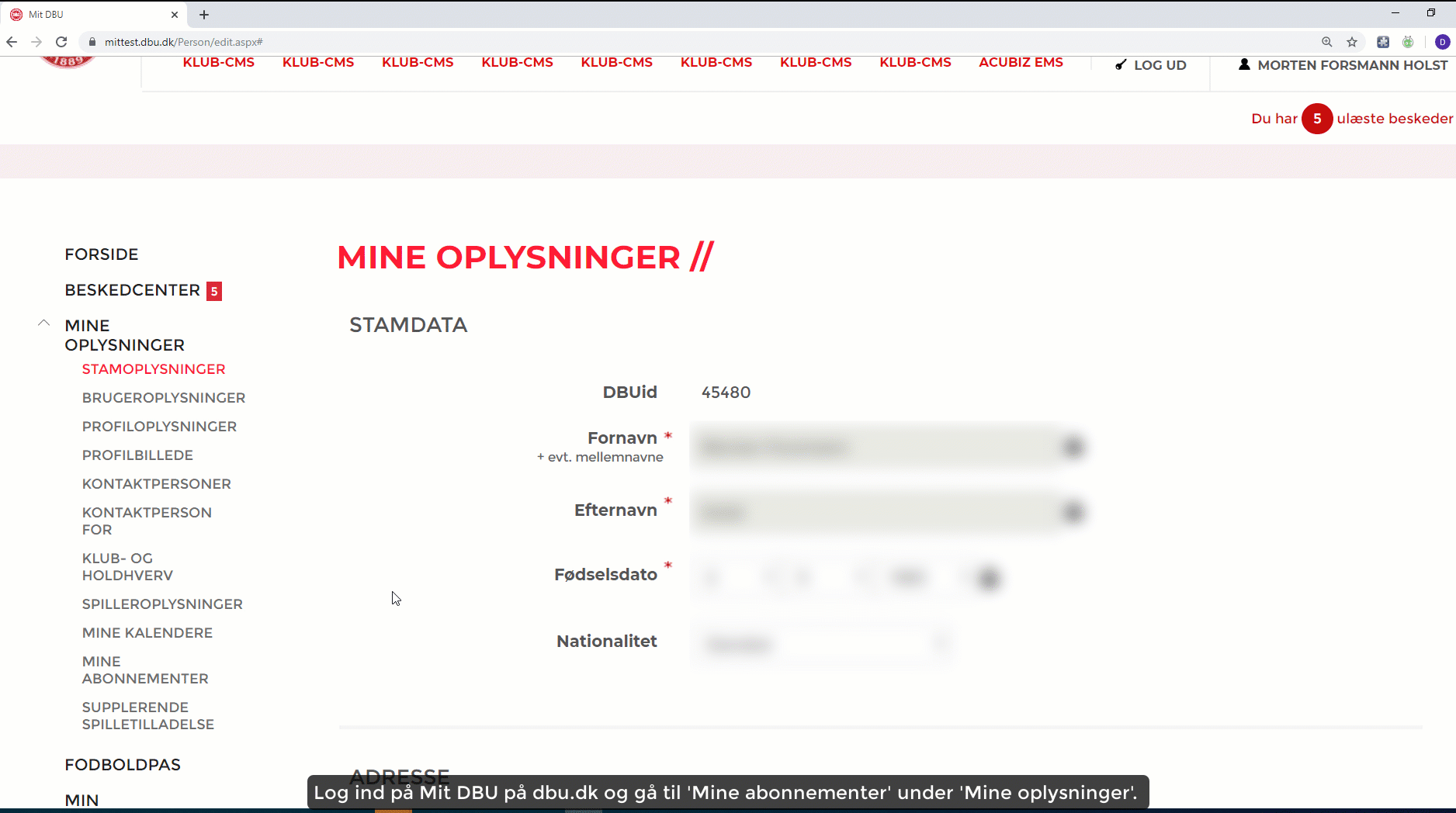Image resolution: width=1456 pixels, height=813 pixels.
Task: Select Profilbillede in the submenu
Action: (137, 455)
